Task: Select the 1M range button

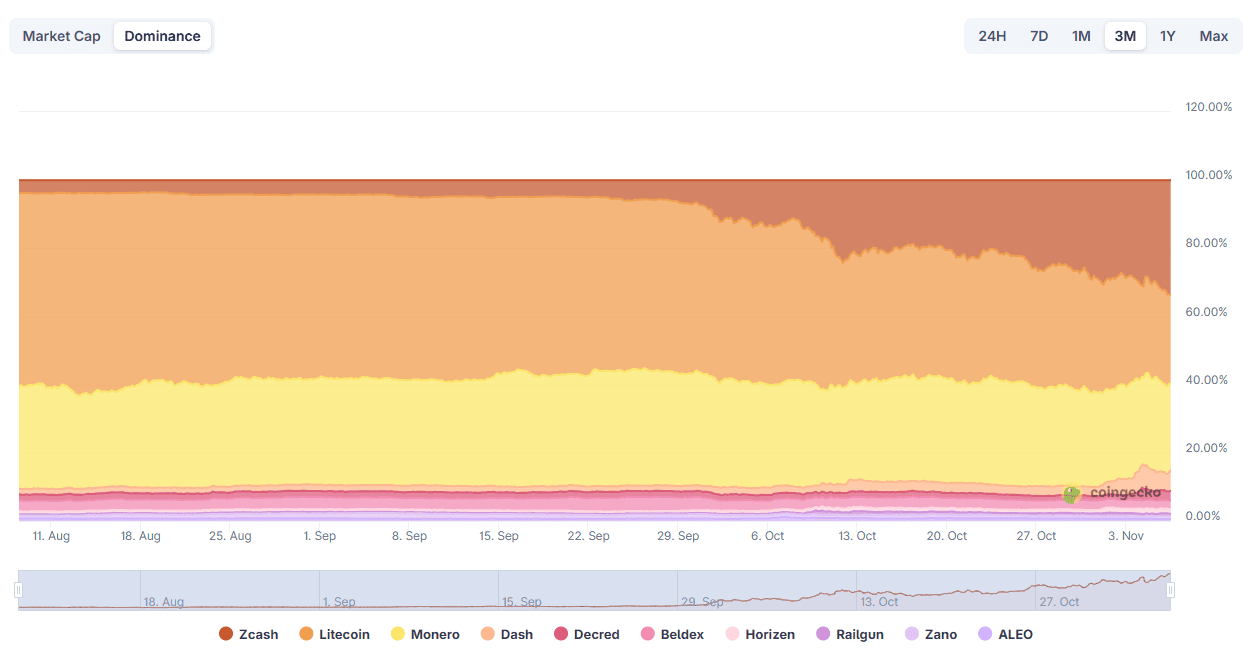Action: click(x=1081, y=36)
